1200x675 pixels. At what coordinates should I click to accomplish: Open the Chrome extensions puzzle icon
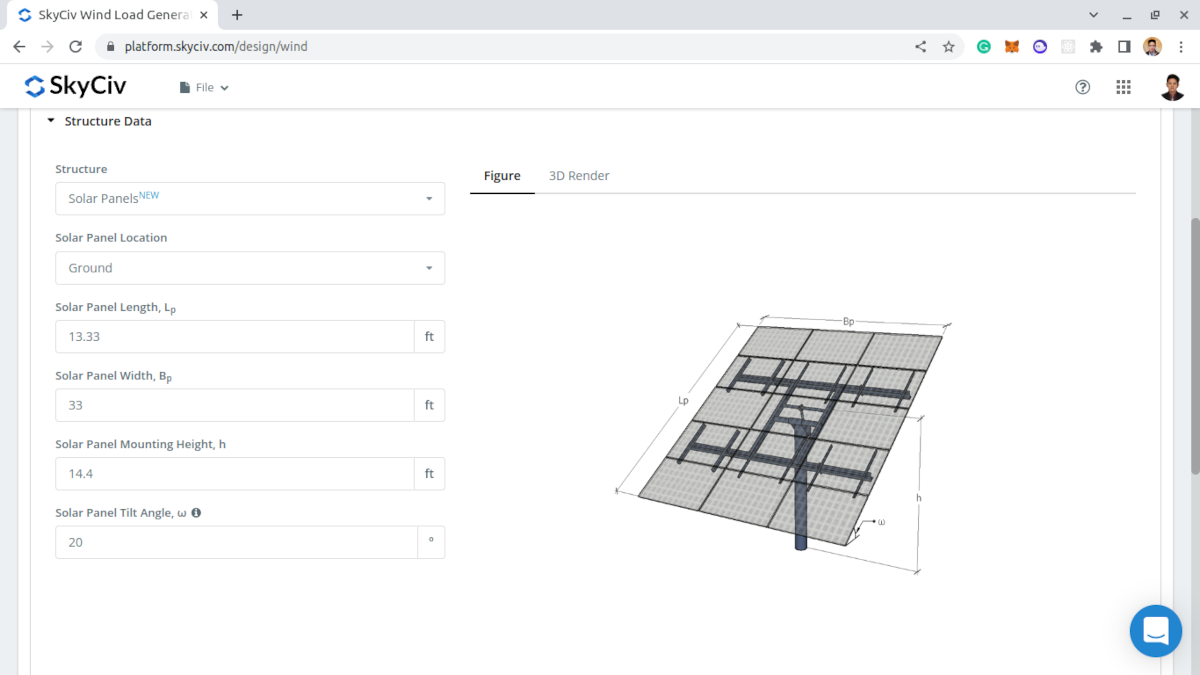[x=1096, y=46]
